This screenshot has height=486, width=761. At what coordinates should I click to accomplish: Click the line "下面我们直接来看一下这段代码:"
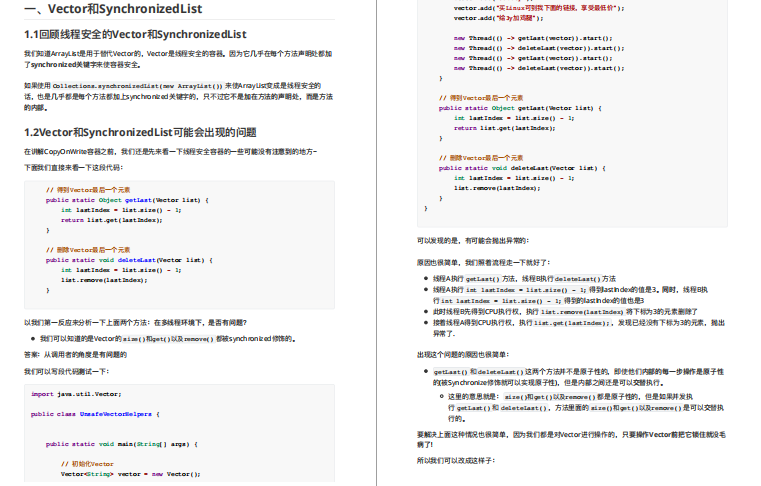(x=74, y=168)
